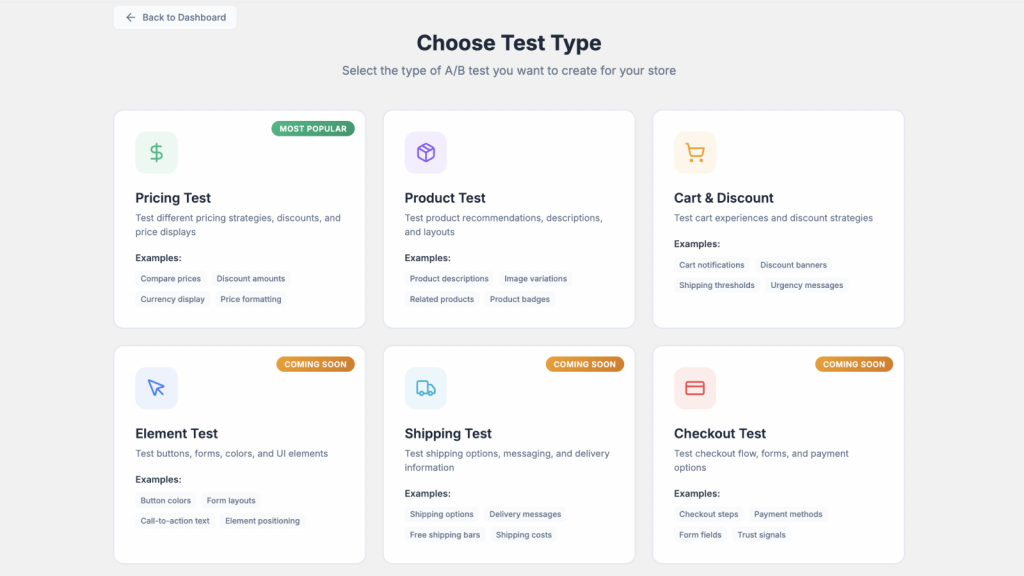Click the dollar sign Pricing Test icon
The image size is (1024, 576).
tap(156, 153)
